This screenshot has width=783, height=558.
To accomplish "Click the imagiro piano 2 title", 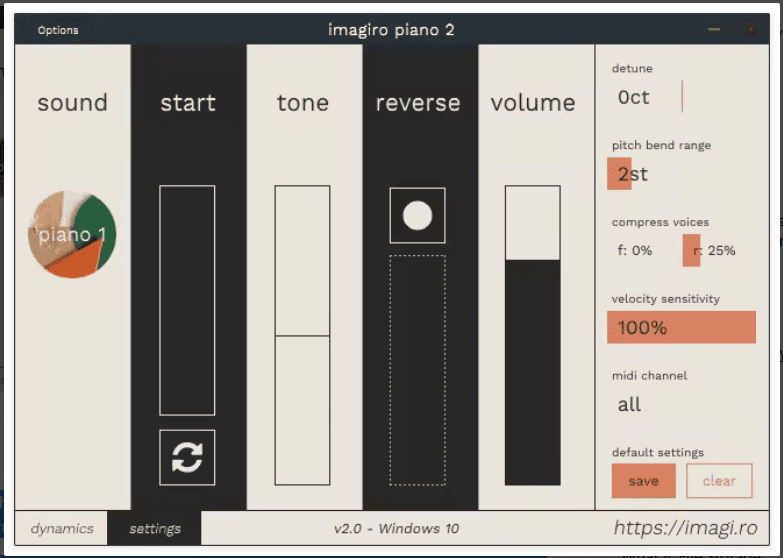I will [x=391, y=29].
